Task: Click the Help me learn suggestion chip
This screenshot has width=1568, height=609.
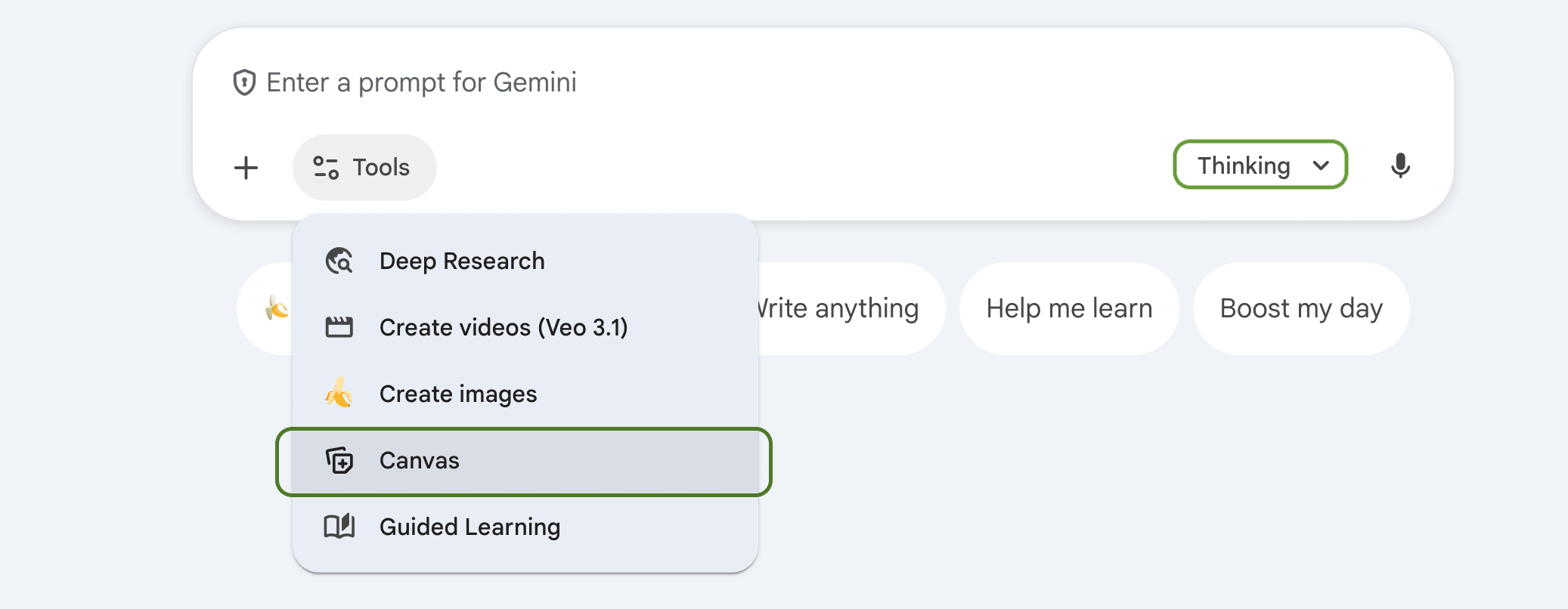Action: [1069, 308]
